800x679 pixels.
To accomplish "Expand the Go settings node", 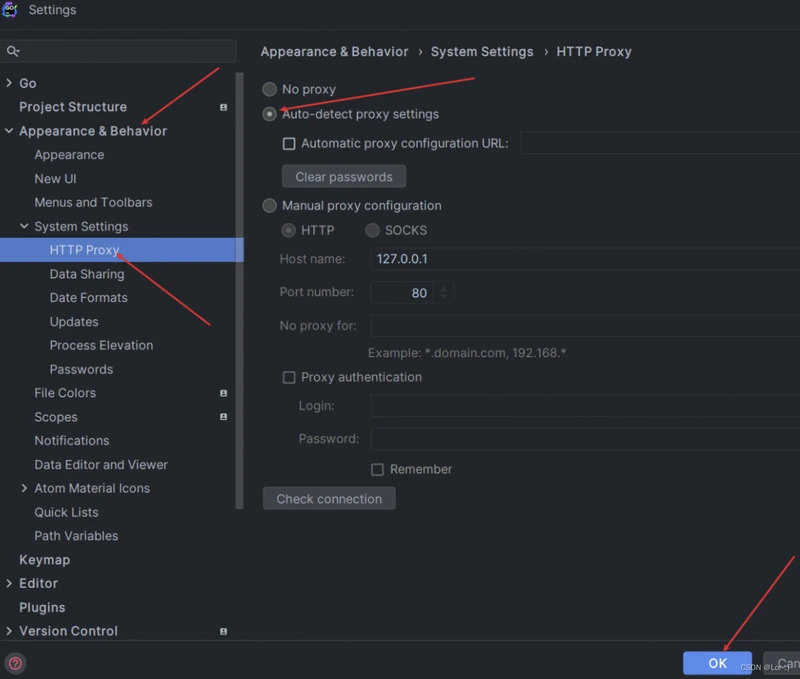I will (x=9, y=83).
